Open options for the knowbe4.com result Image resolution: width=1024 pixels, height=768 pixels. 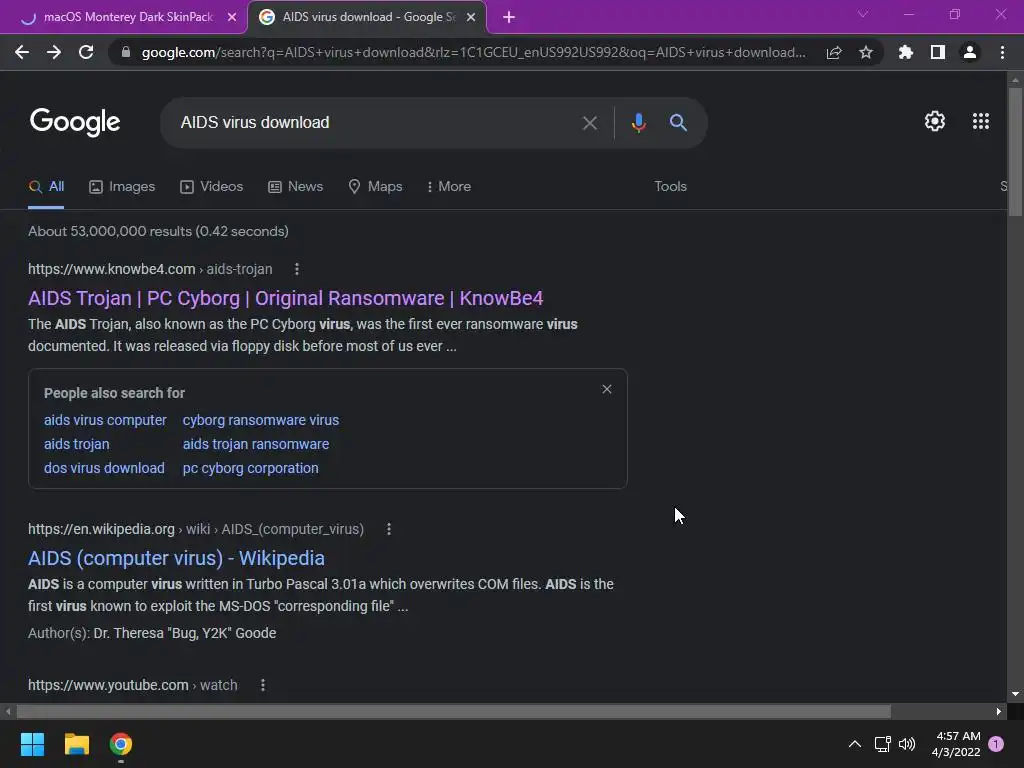(x=296, y=269)
